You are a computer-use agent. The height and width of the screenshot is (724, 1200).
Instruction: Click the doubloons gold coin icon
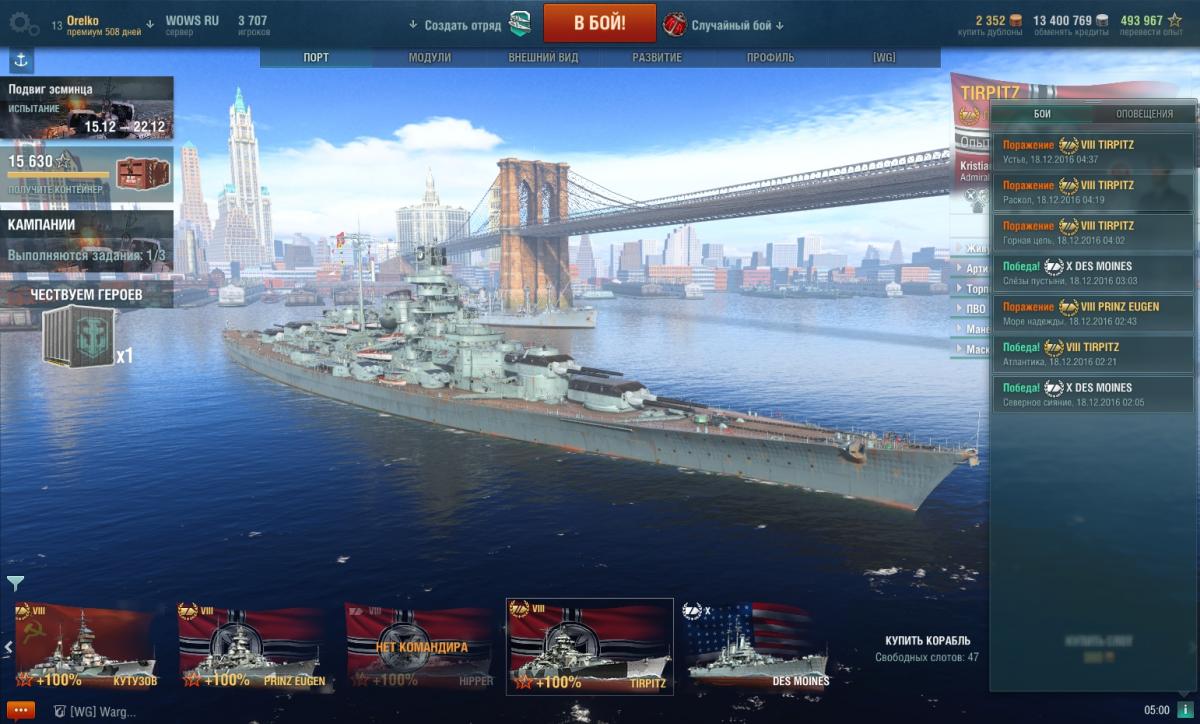pos(1015,20)
